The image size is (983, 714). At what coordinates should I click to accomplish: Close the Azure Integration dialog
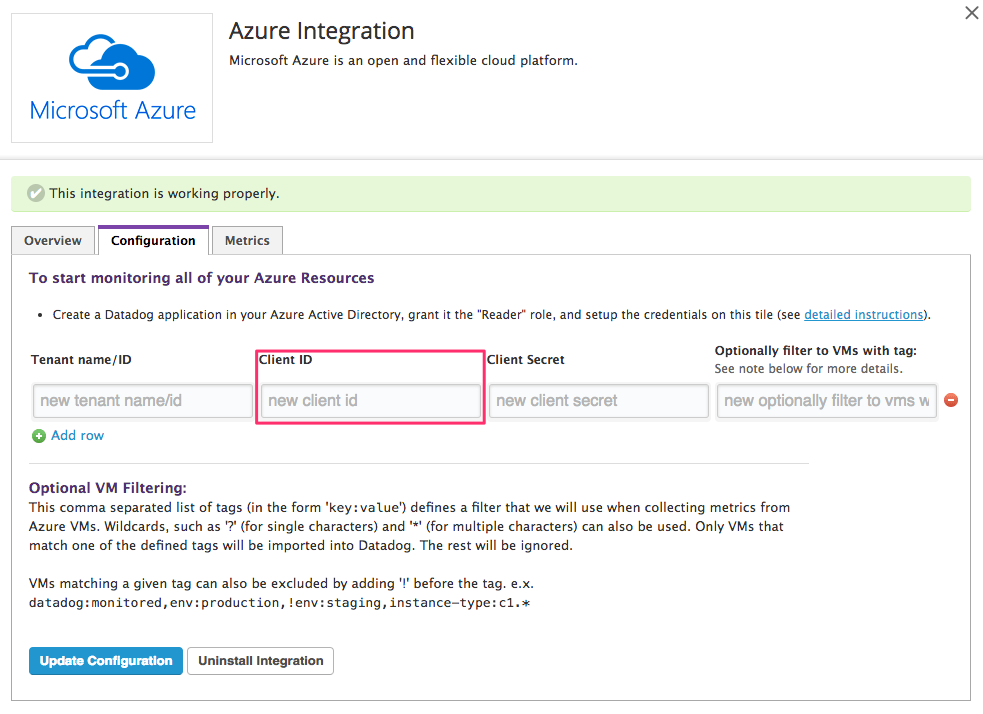[x=971, y=13]
